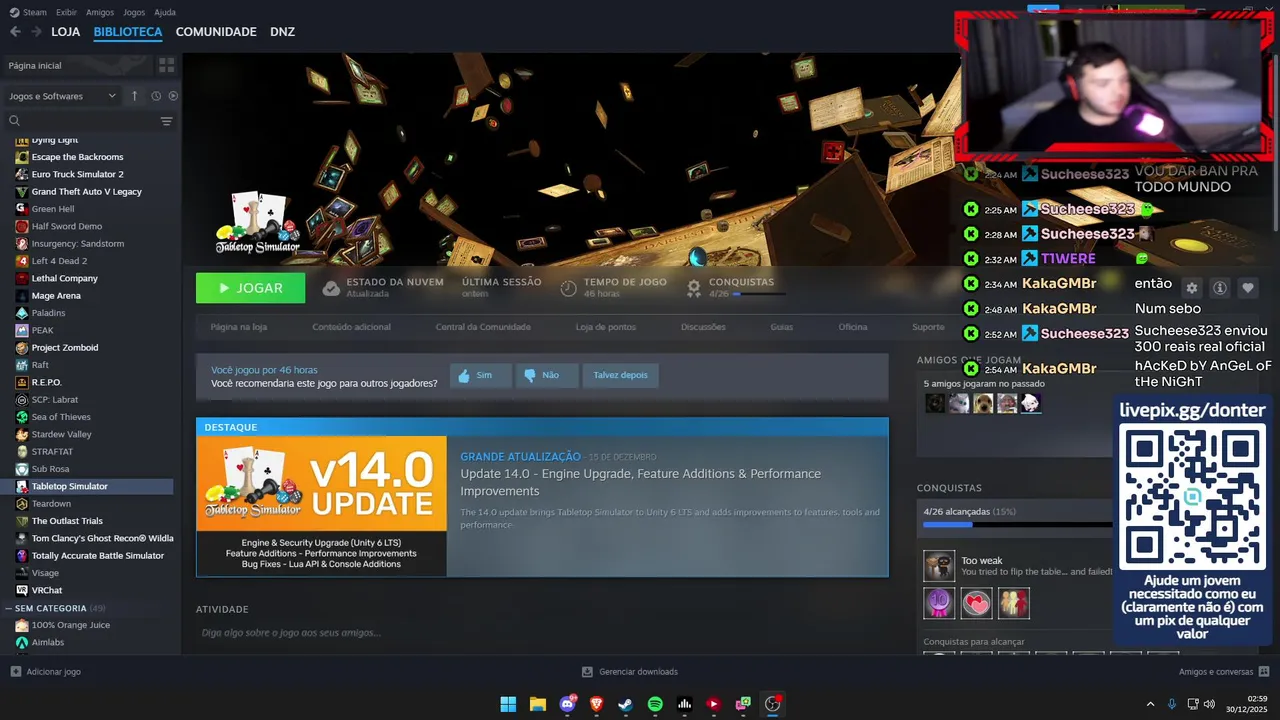Click the green JOGAR button
This screenshot has height=720, width=1280.
point(251,288)
